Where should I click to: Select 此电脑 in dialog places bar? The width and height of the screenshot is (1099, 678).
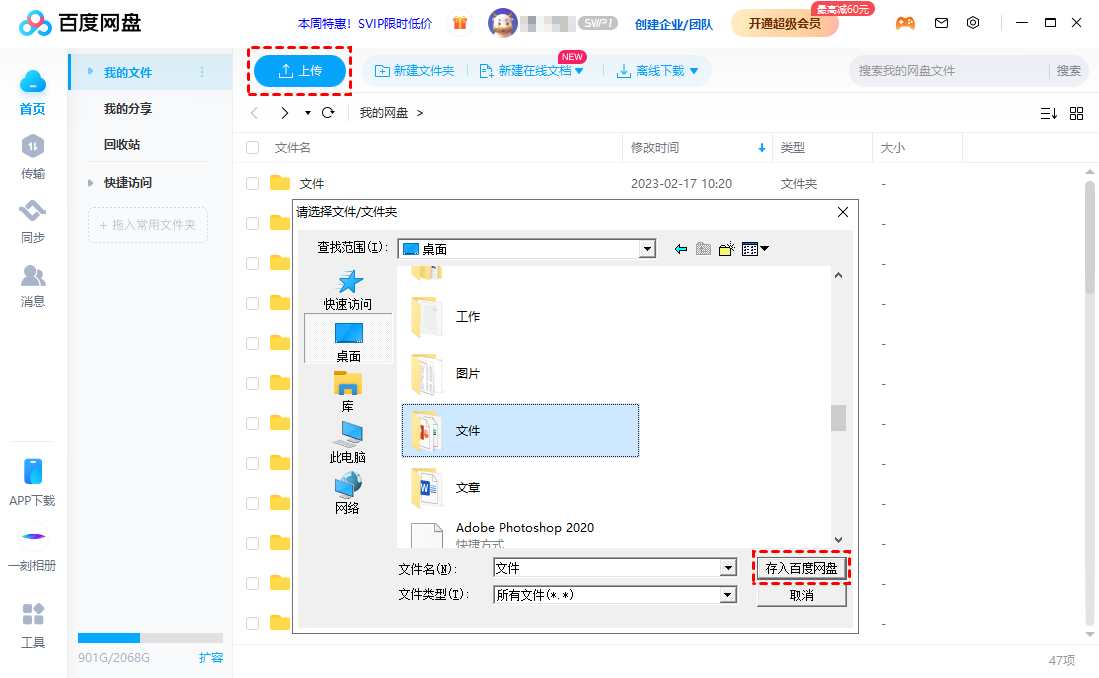348,442
